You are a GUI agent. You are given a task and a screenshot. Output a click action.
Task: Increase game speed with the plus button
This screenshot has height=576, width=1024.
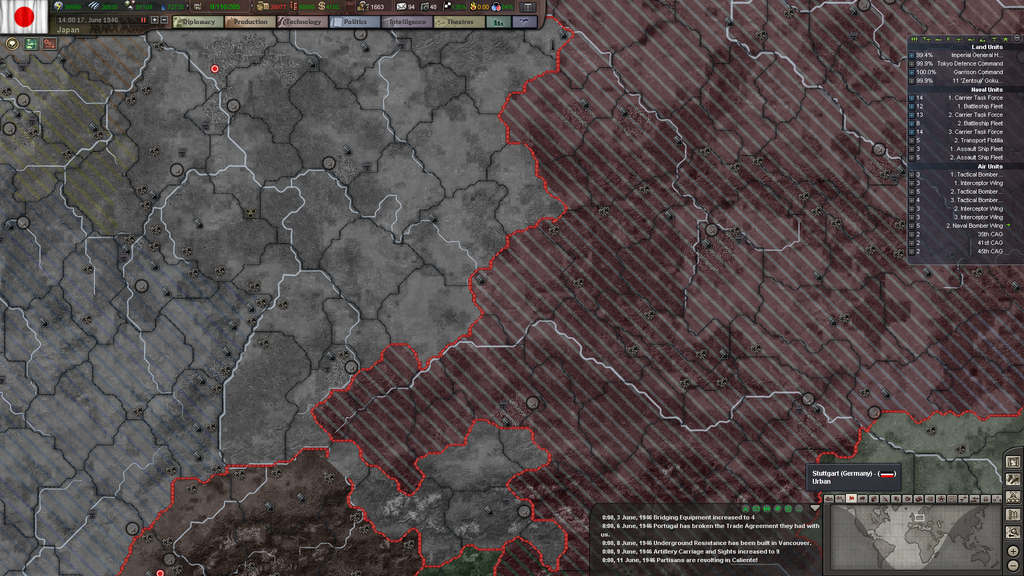click(155, 20)
